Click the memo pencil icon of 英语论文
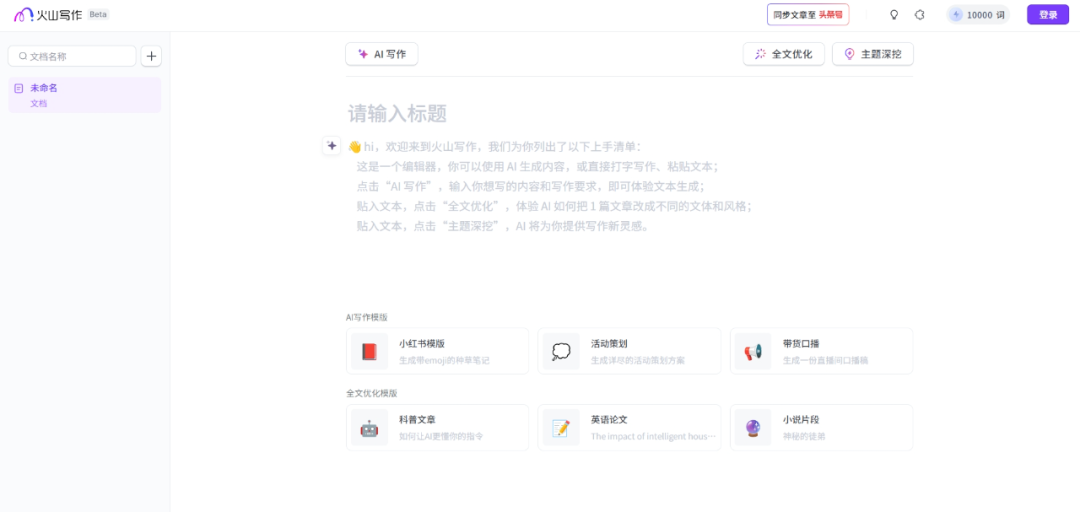This screenshot has height=512, width=1080. [x=561, y=428]
